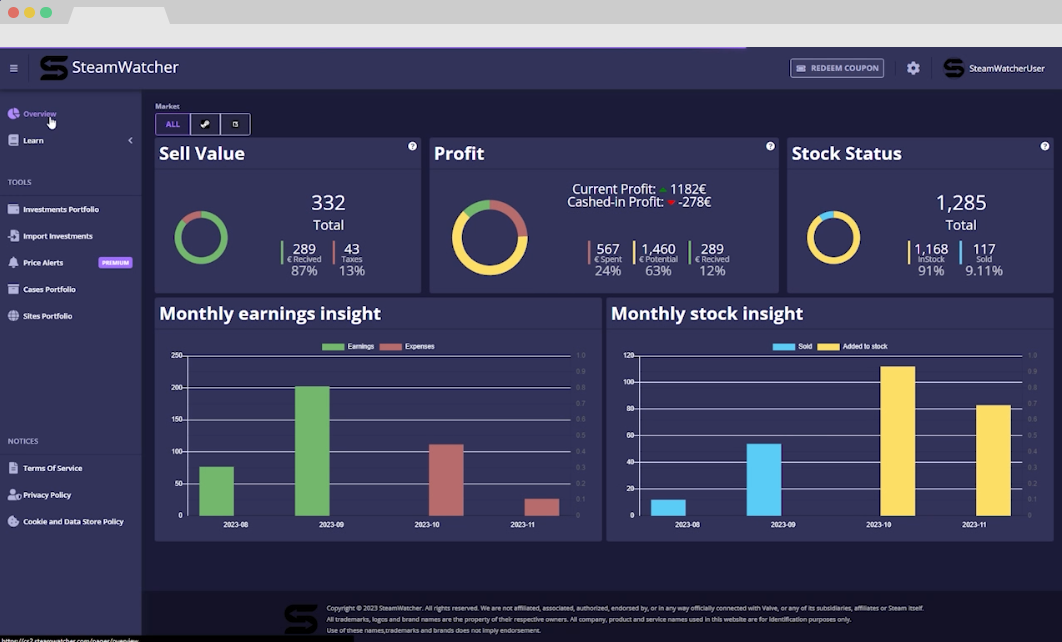
Task: Toggle the Expenses legend series
Action: click(407, 346)
